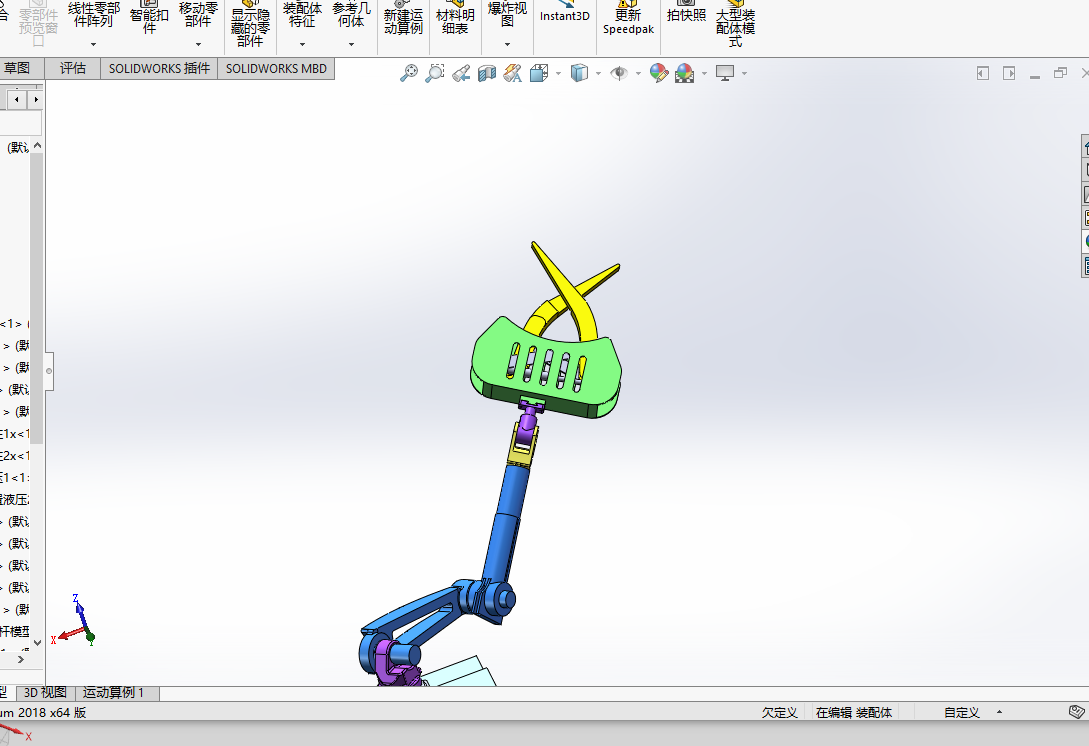Open Dynamic Annotation Views tool
The height and width of the screenshot is (746, 1089).
(513, 73)
